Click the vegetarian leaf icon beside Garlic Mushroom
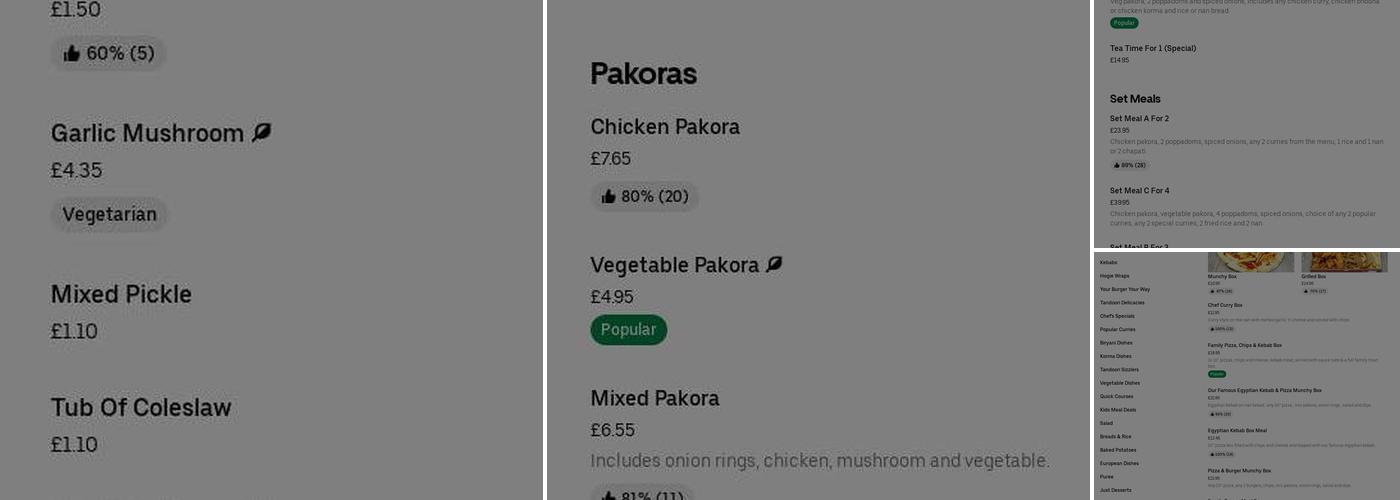Image resolution: width=1400 pixels, height=500 pixels. (262, 132)
